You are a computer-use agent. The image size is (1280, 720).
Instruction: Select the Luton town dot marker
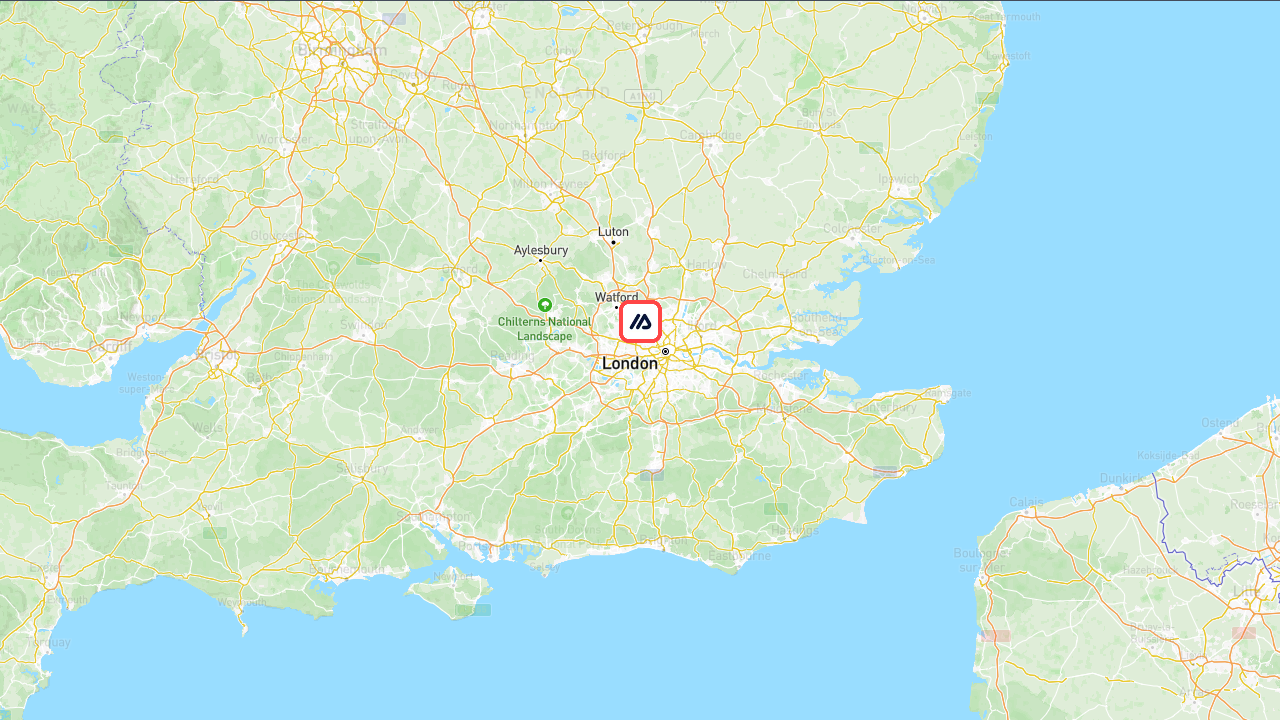613,242
